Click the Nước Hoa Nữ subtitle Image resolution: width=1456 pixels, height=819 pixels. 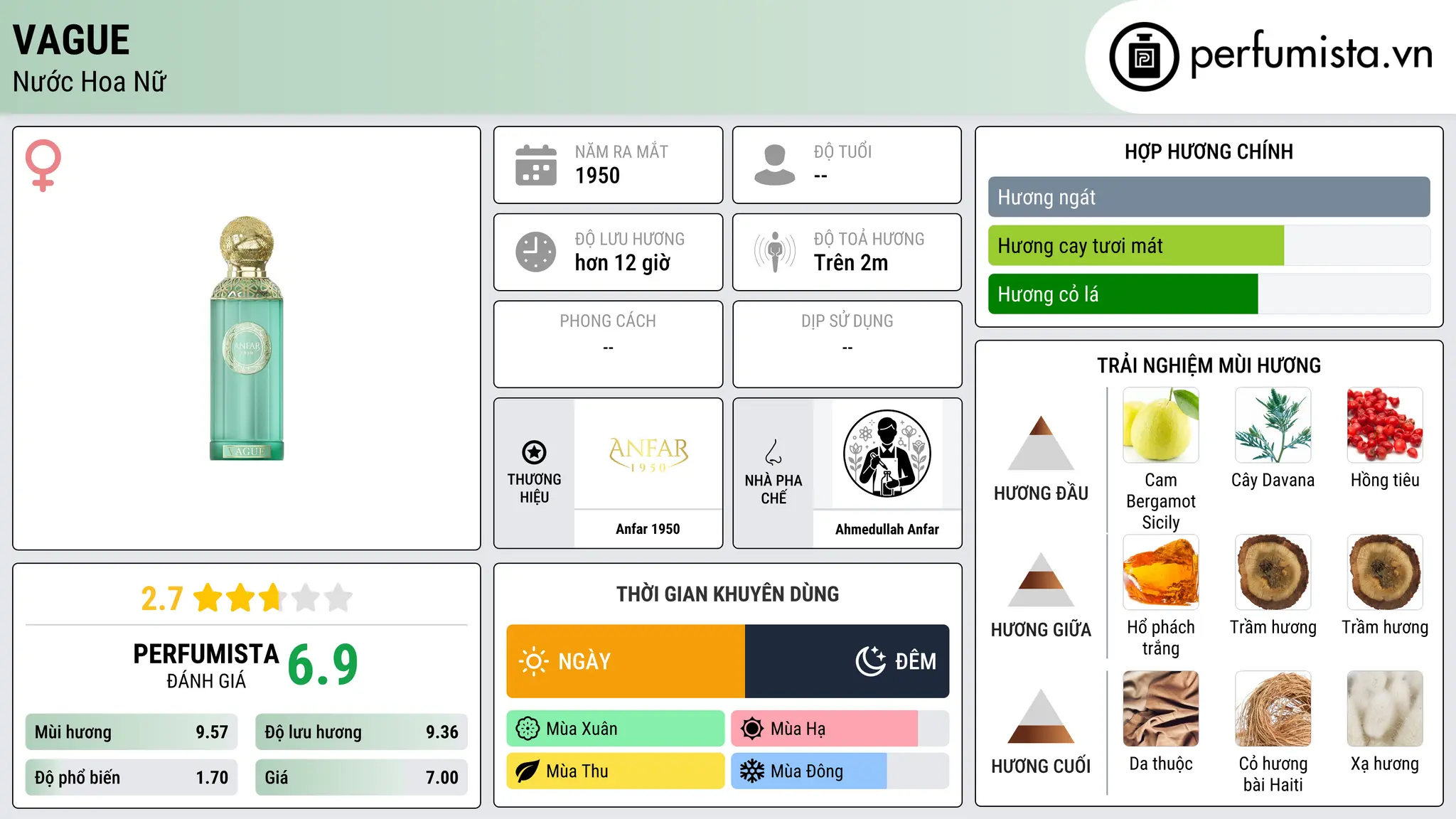click(90, 82)
